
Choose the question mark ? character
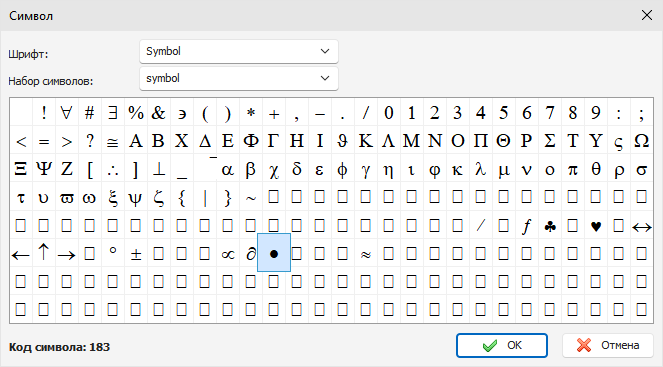90,141
